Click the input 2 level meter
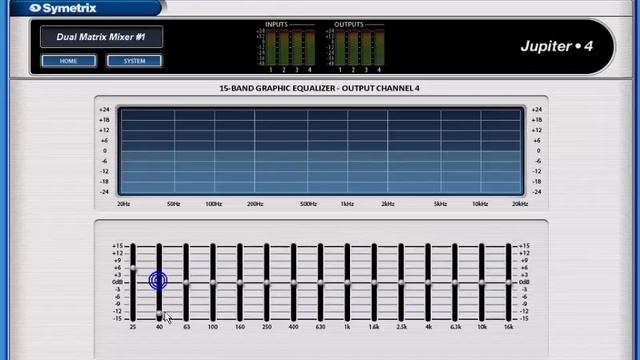Viewport: 640px width, 360px height. pos(284,48)
